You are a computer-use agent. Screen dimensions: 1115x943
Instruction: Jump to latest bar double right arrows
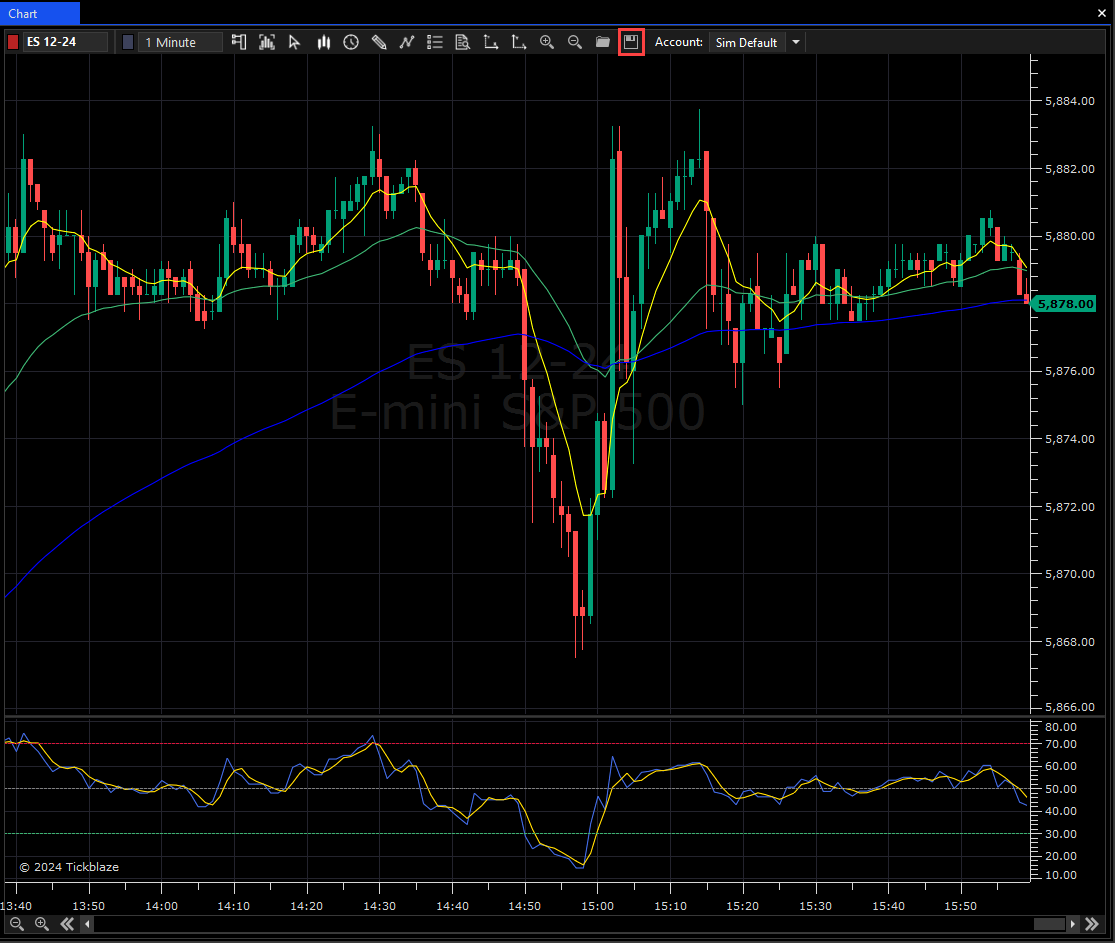click(x=1092, y=924)
